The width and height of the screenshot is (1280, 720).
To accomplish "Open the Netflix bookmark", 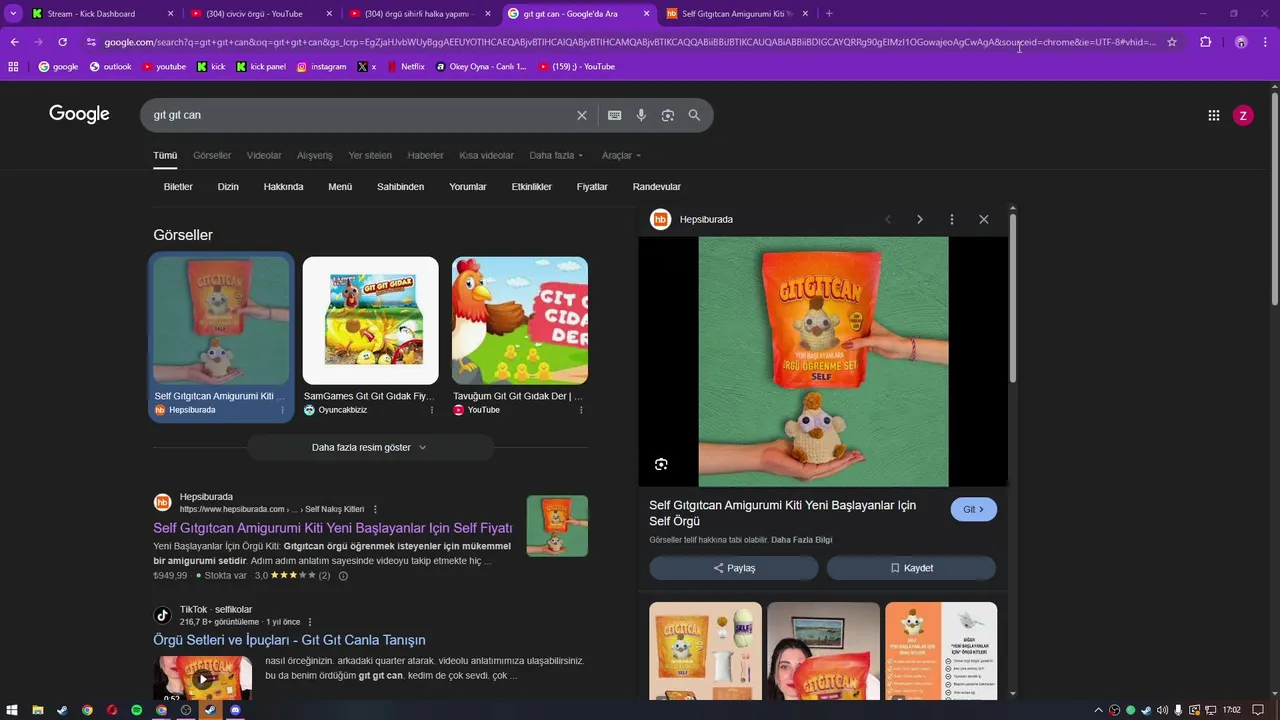I will click(x=405, y=67).
